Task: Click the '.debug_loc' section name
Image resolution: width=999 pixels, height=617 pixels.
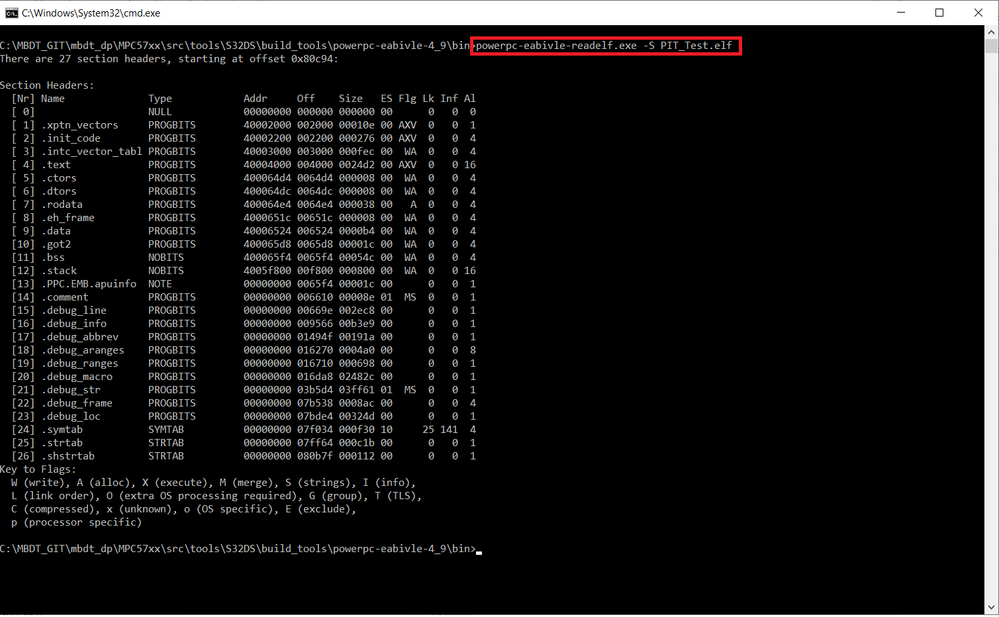Action: 71,417
